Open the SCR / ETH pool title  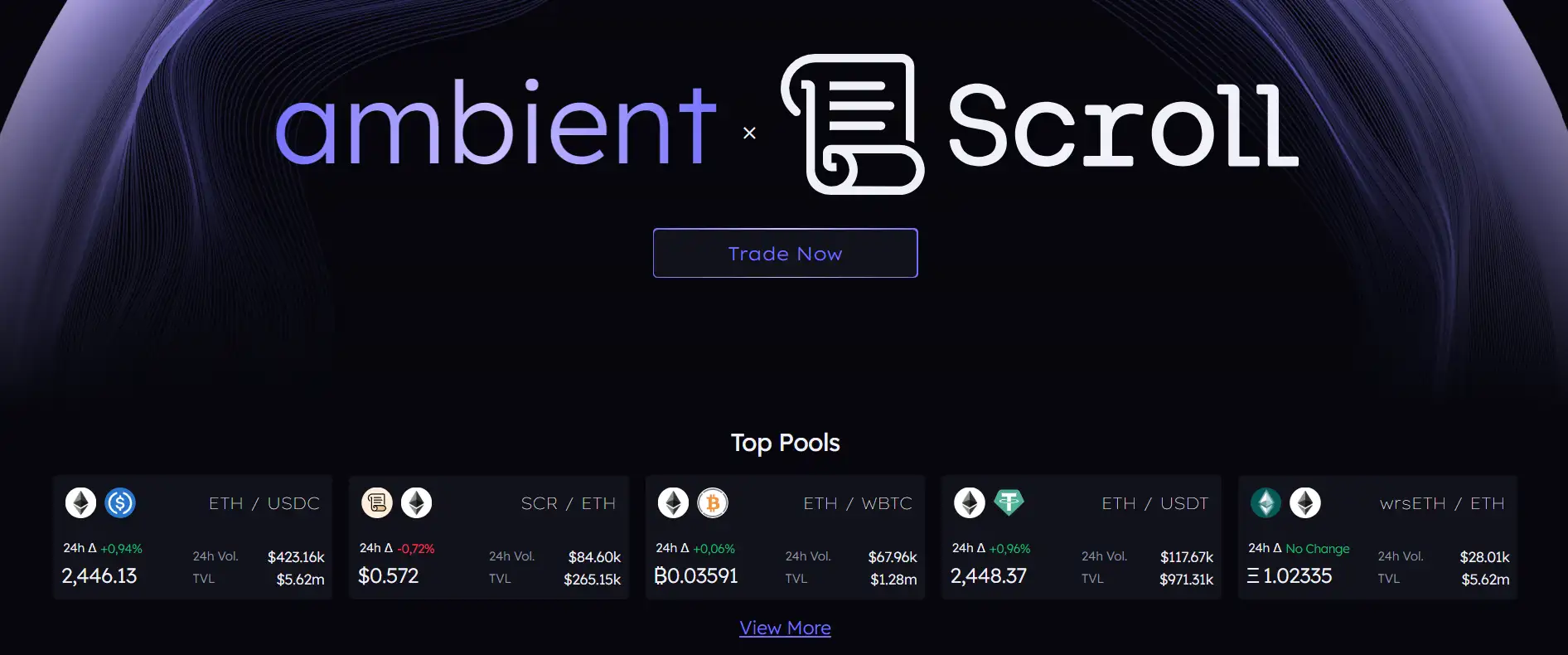[x=568, y=503]
